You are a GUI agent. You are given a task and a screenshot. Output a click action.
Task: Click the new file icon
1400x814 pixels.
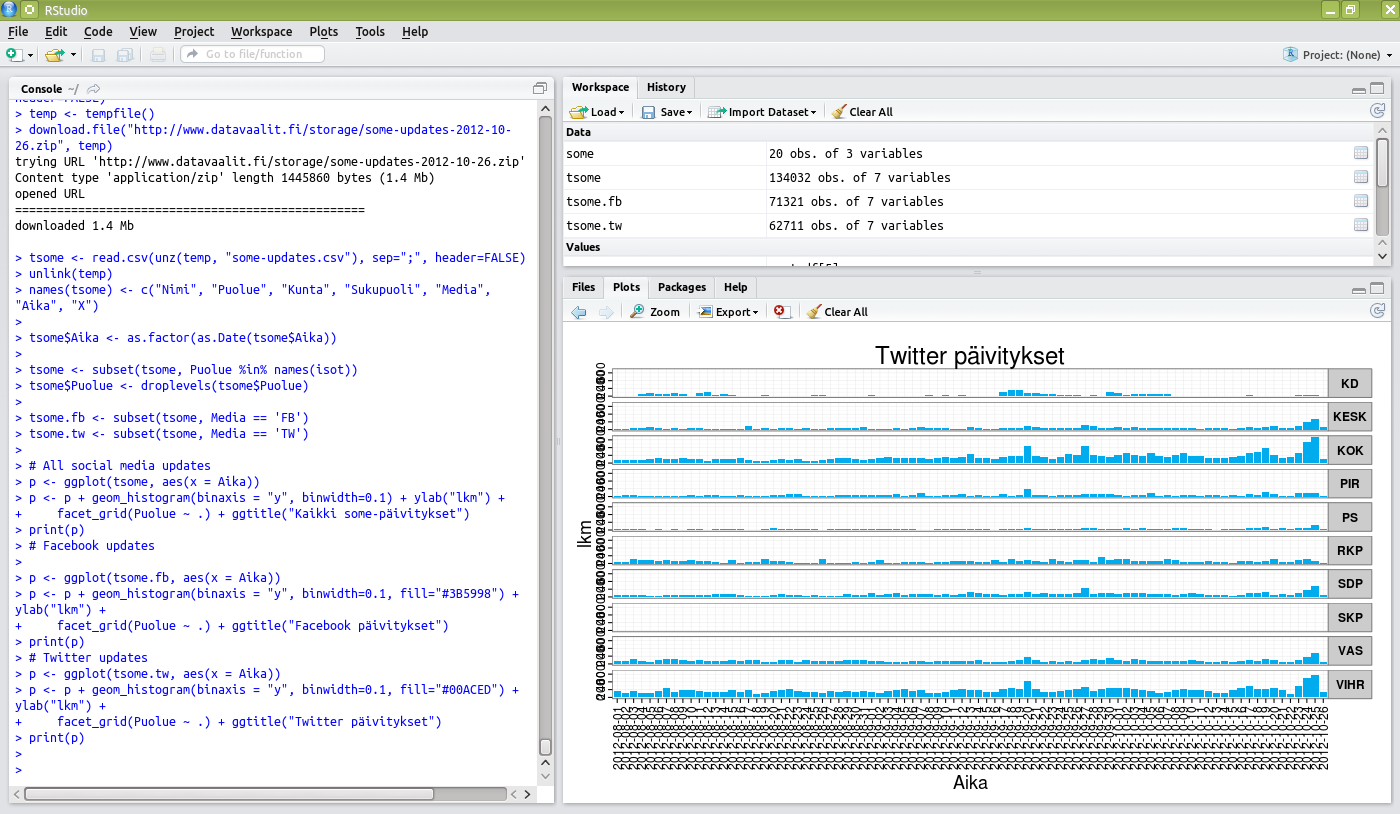14,54
